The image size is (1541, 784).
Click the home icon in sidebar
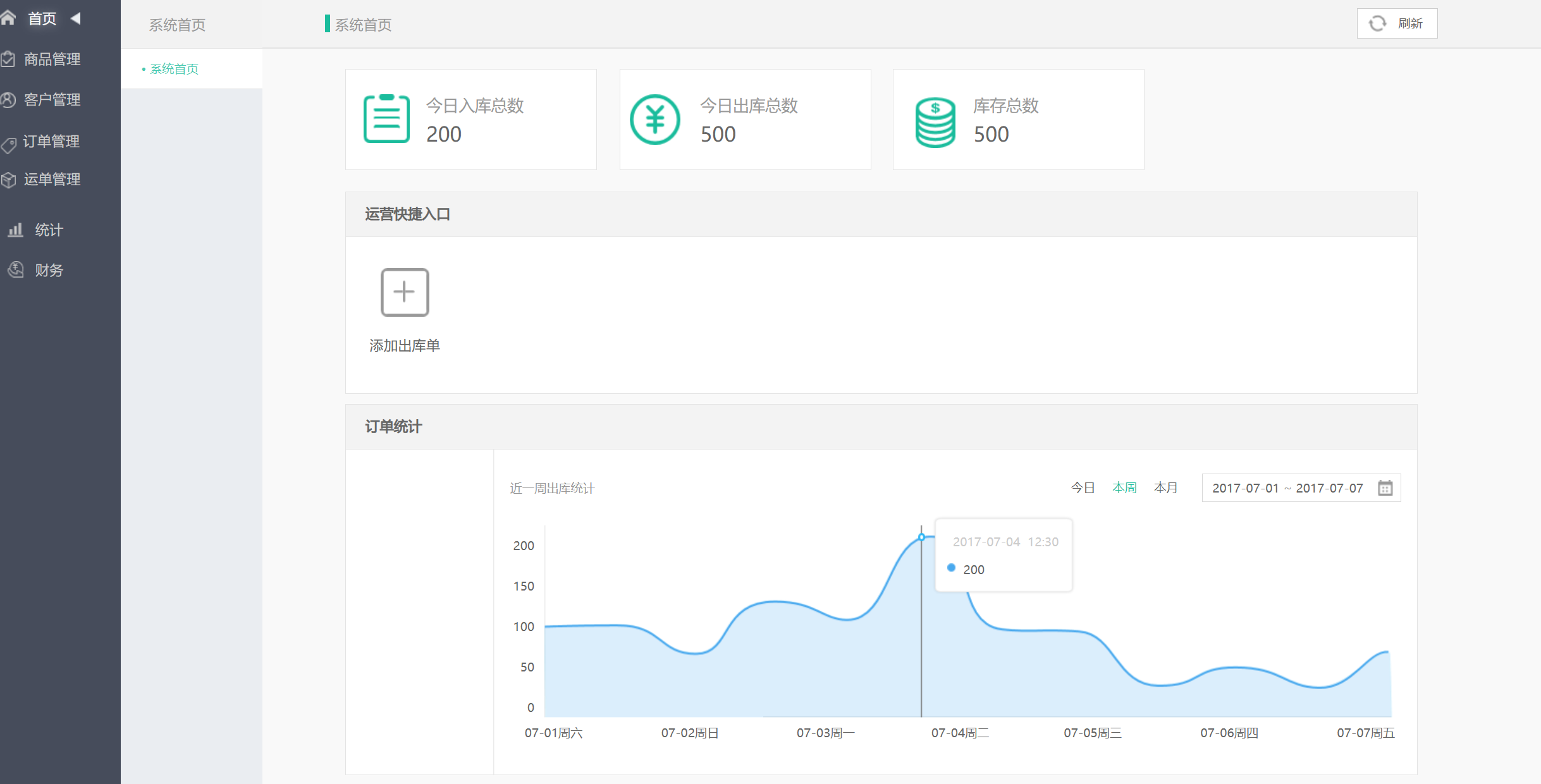(x=8, y=18)
